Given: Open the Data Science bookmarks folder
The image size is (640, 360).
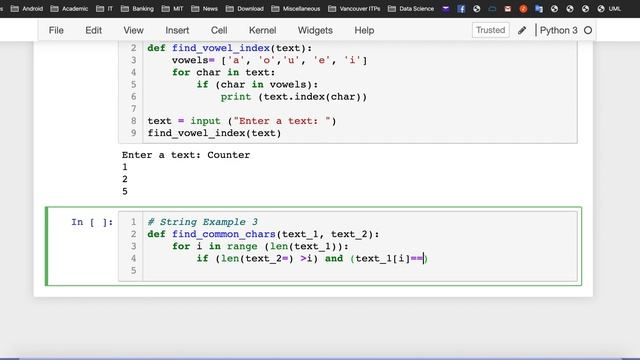Looking at the screenshot, I should [x=411, y=9].
